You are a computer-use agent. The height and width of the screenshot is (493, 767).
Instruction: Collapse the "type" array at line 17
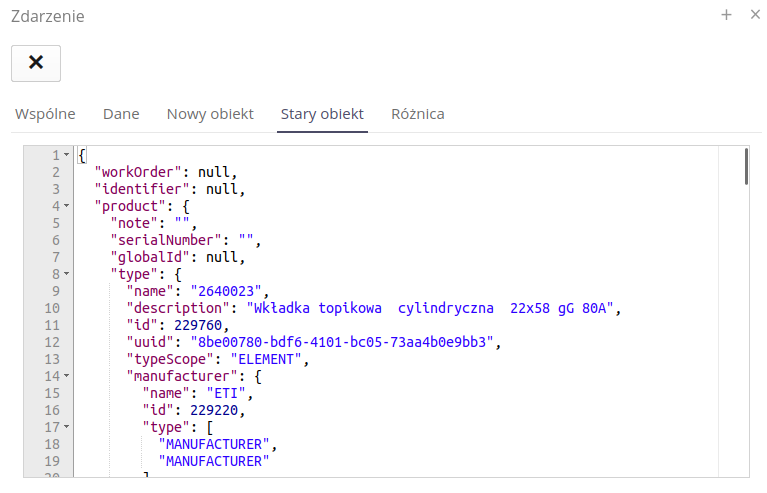(66, 427)
